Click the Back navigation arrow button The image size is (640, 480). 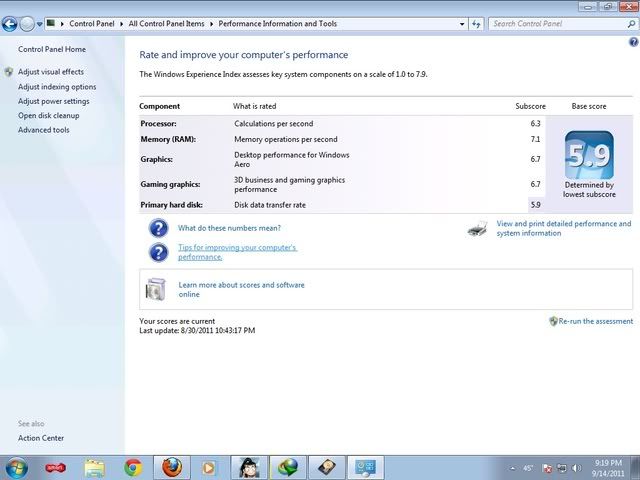coord(10,24)
